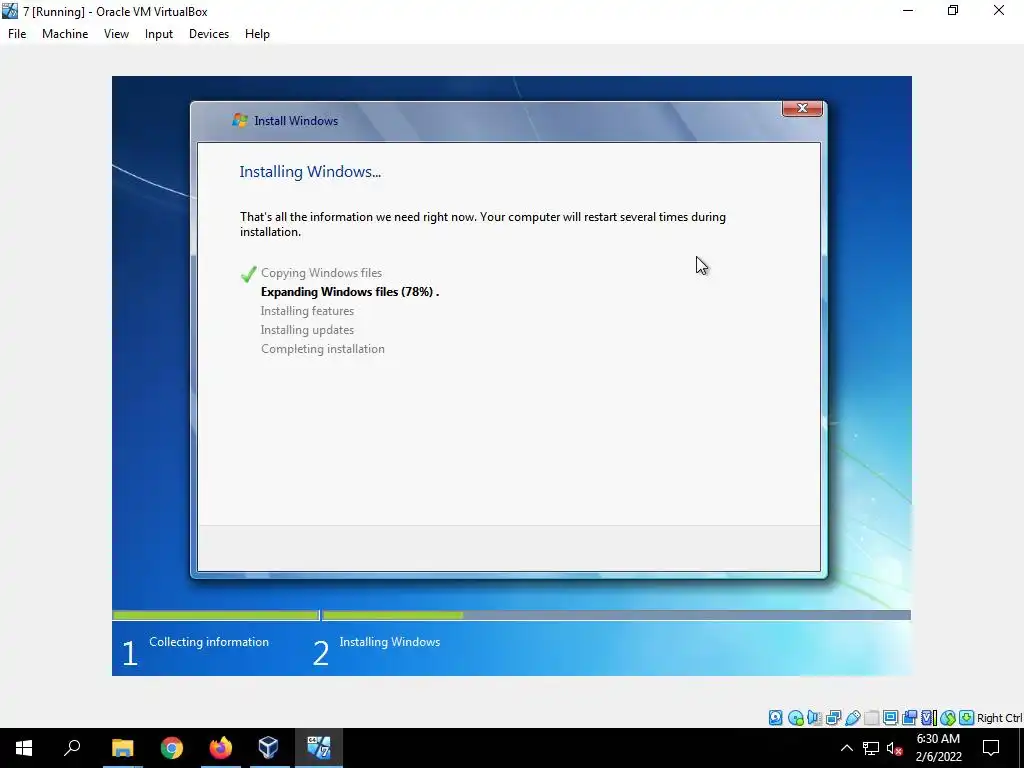This screenshot has width=1024, height=768.
Task: Click Expanding Windows files (78%) step
Action: pyautogui.click(x=349, y=292)
